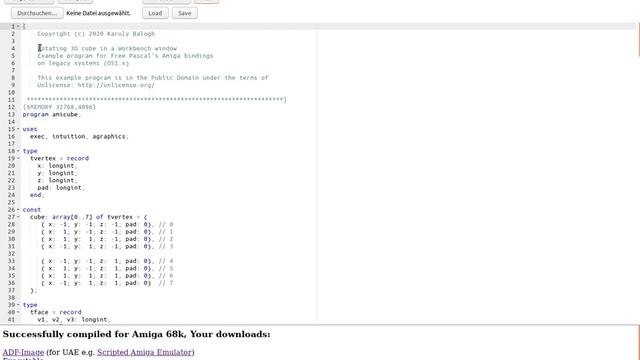Click the 'tface = record' declaration
Image resolution: width=640 pixels, height=360 pixels.
pyautogui.click(x=56, y=312)
